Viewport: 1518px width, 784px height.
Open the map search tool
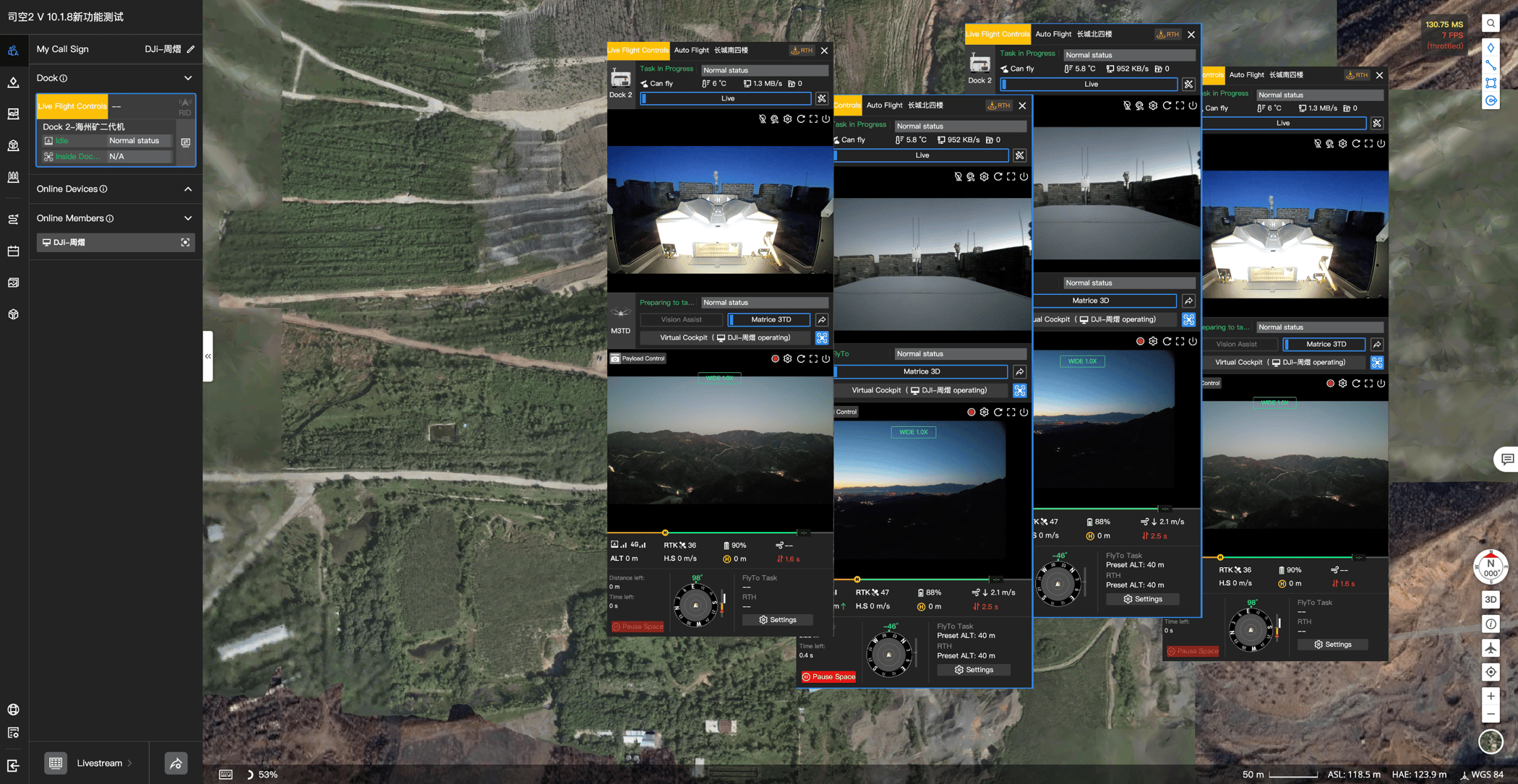1491,22
